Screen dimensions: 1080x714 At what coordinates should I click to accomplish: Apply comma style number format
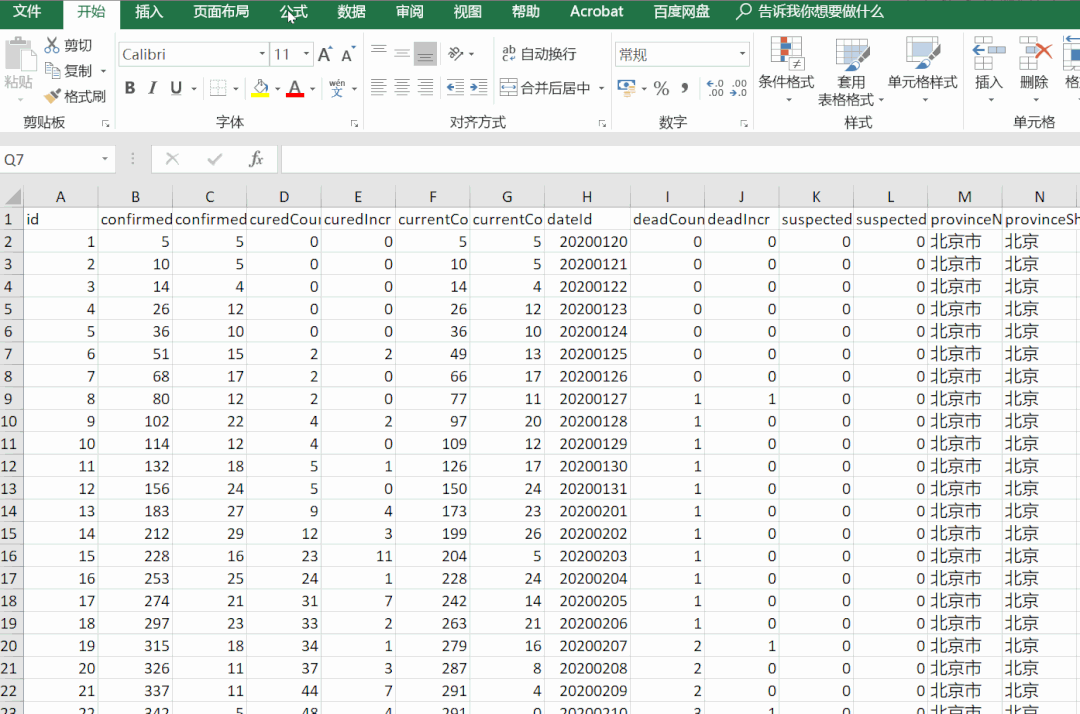point(685,88)
